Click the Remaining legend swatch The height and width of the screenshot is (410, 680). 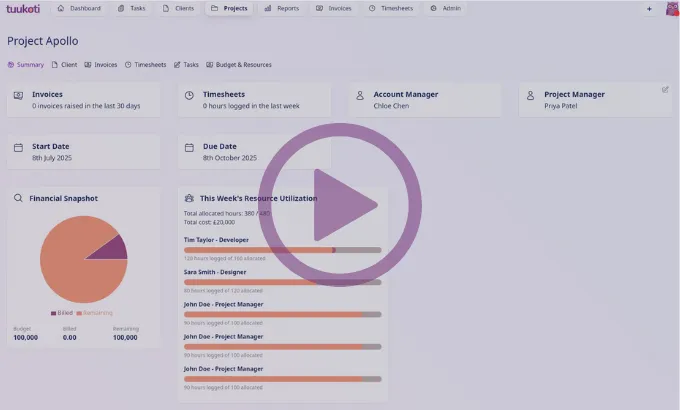coord(79,313)
